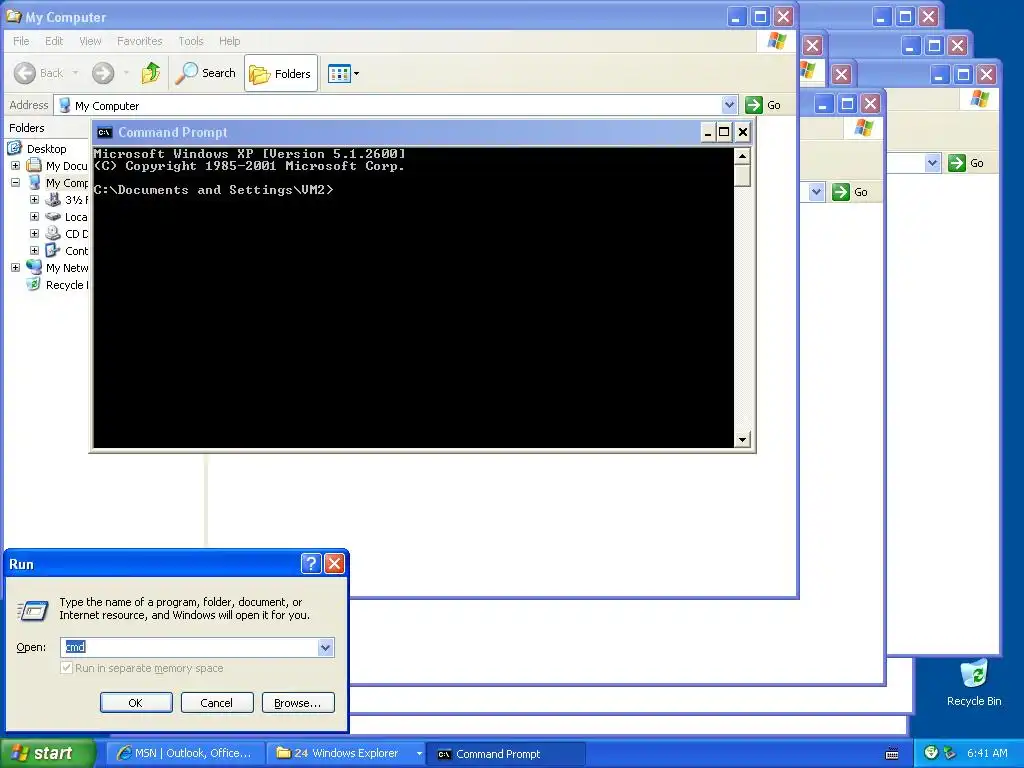Click the Command Prompt scrollbar thumb
Image resolution: width=1024 pixels, height=768 pixels.
point(742,176)
